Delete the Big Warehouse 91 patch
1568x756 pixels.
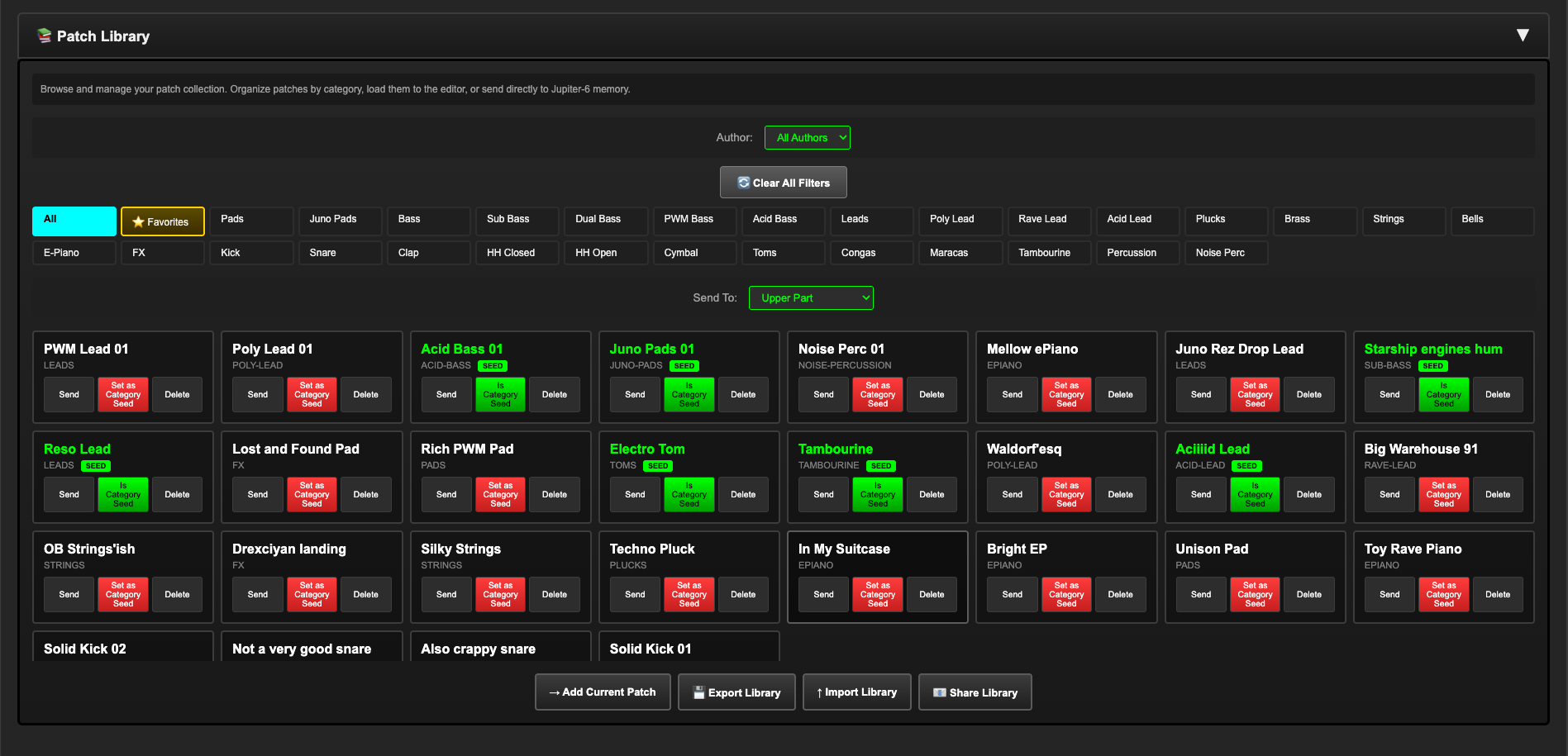coord(1497,495)
